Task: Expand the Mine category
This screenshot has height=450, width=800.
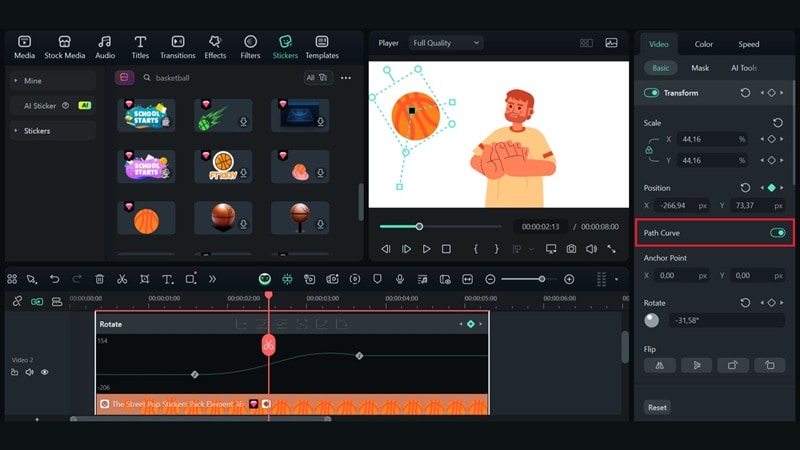Action: click(52, 81)
